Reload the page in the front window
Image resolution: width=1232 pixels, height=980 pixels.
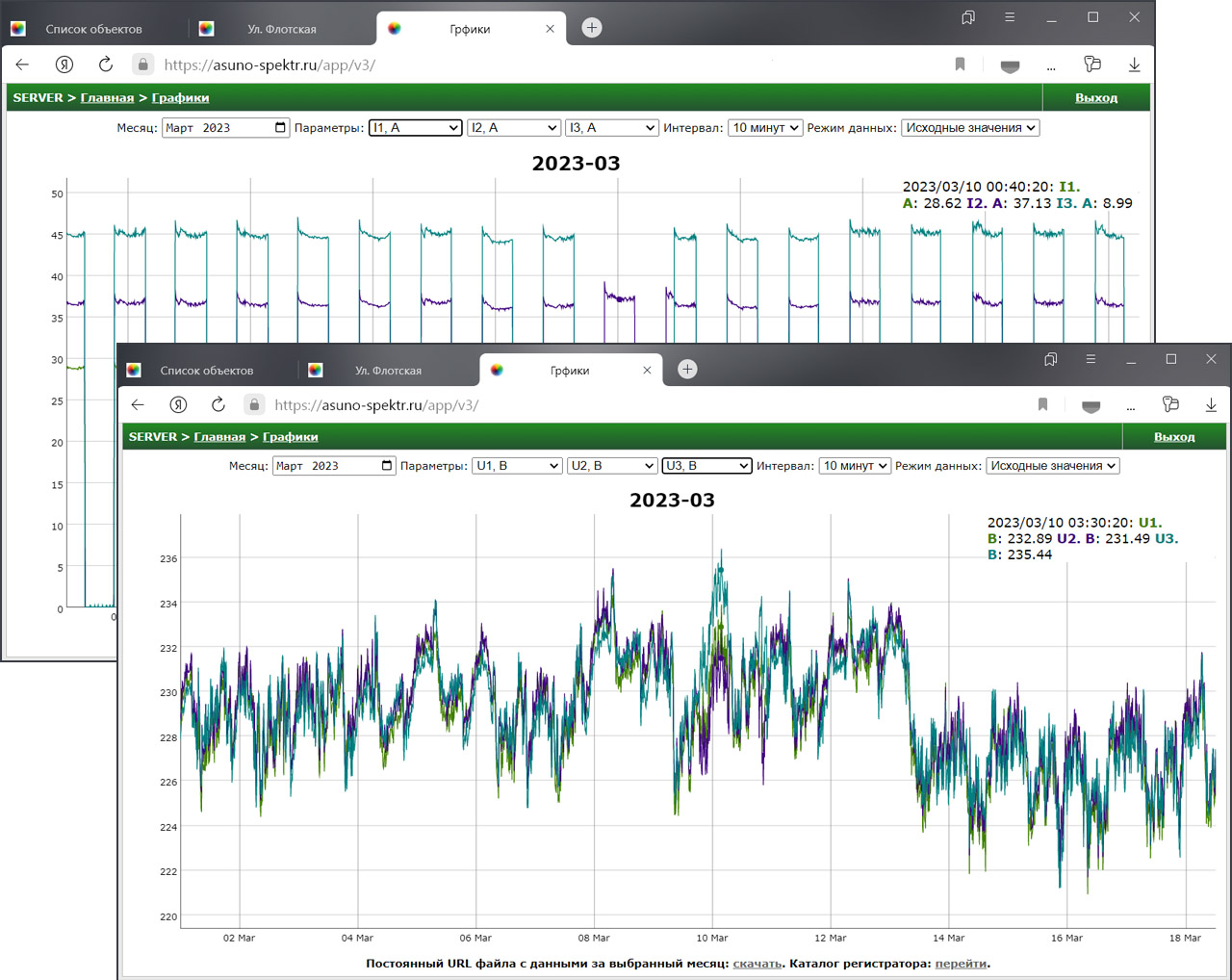click(218, 404)
